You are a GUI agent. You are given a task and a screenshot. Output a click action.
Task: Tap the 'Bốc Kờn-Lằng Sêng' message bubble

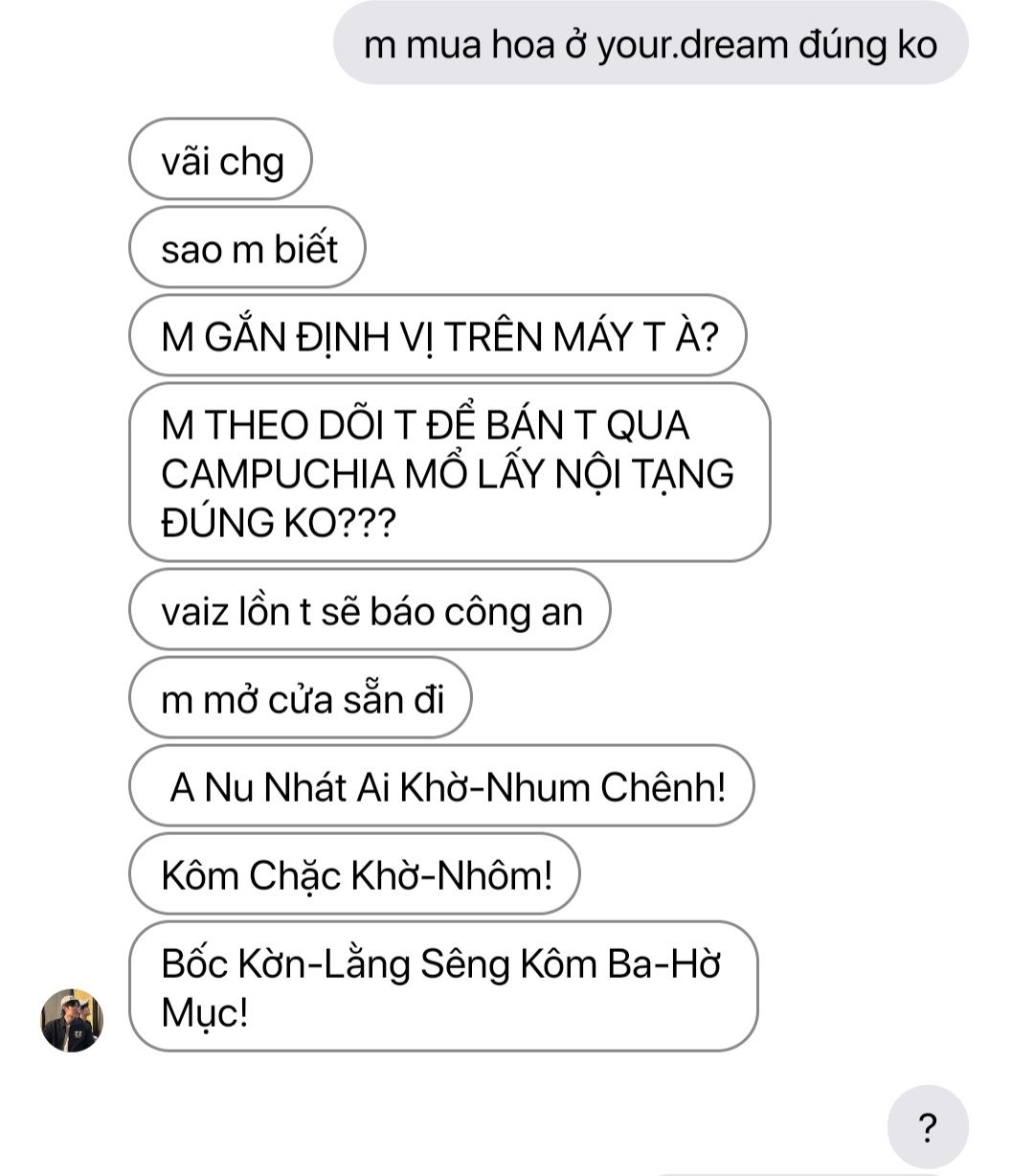[444, 986]
